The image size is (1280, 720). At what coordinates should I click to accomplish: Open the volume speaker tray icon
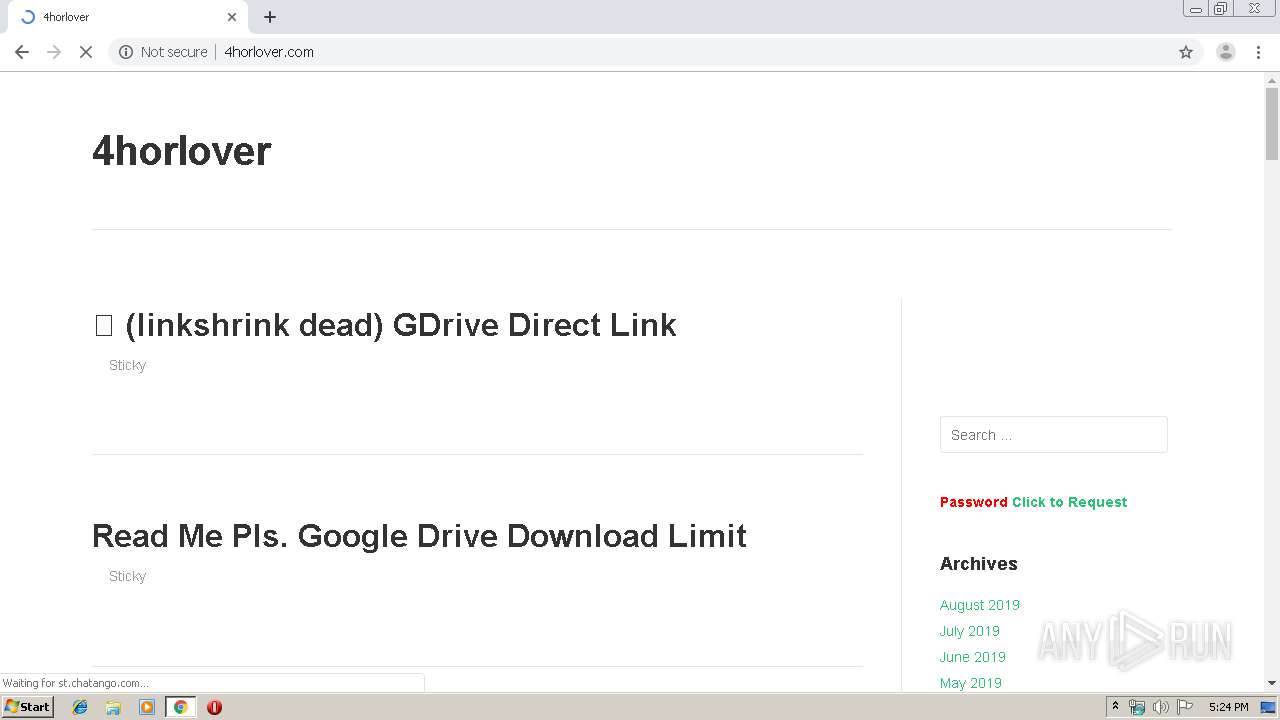click(1160, 707)
